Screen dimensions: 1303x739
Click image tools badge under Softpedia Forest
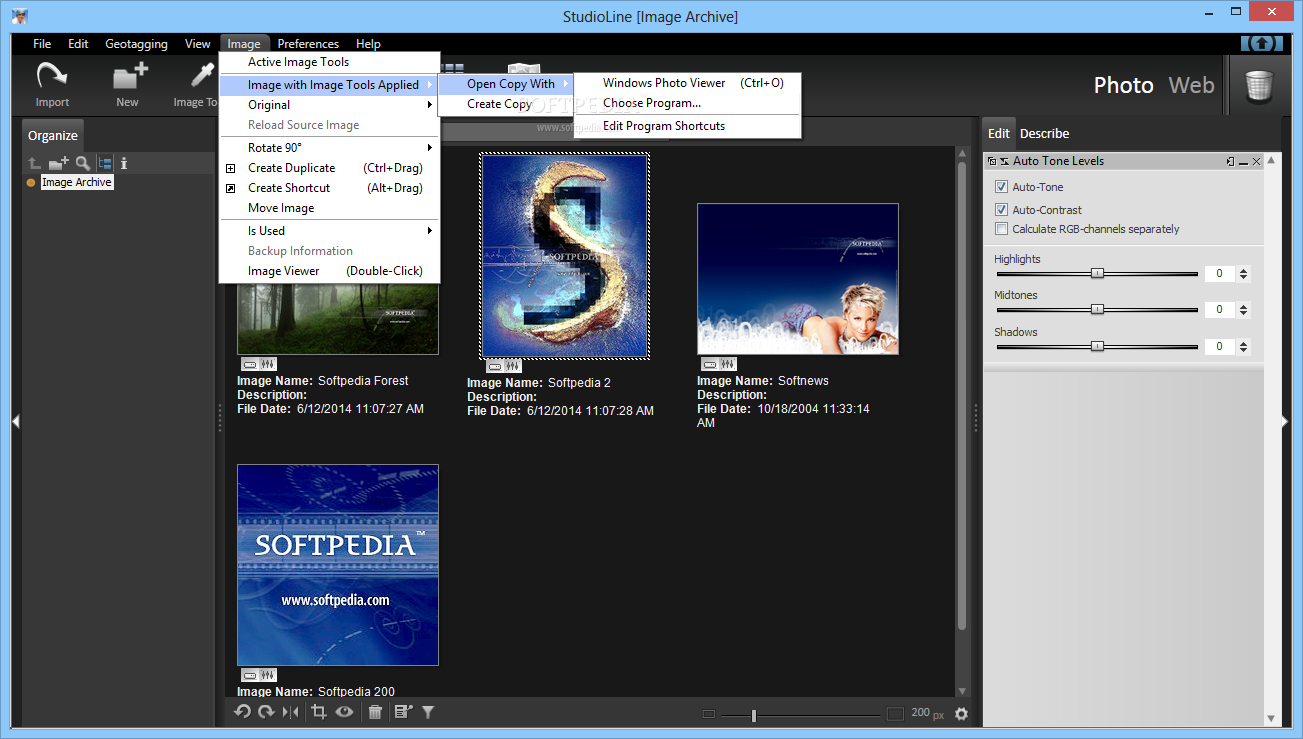click(x=268, y=365)
